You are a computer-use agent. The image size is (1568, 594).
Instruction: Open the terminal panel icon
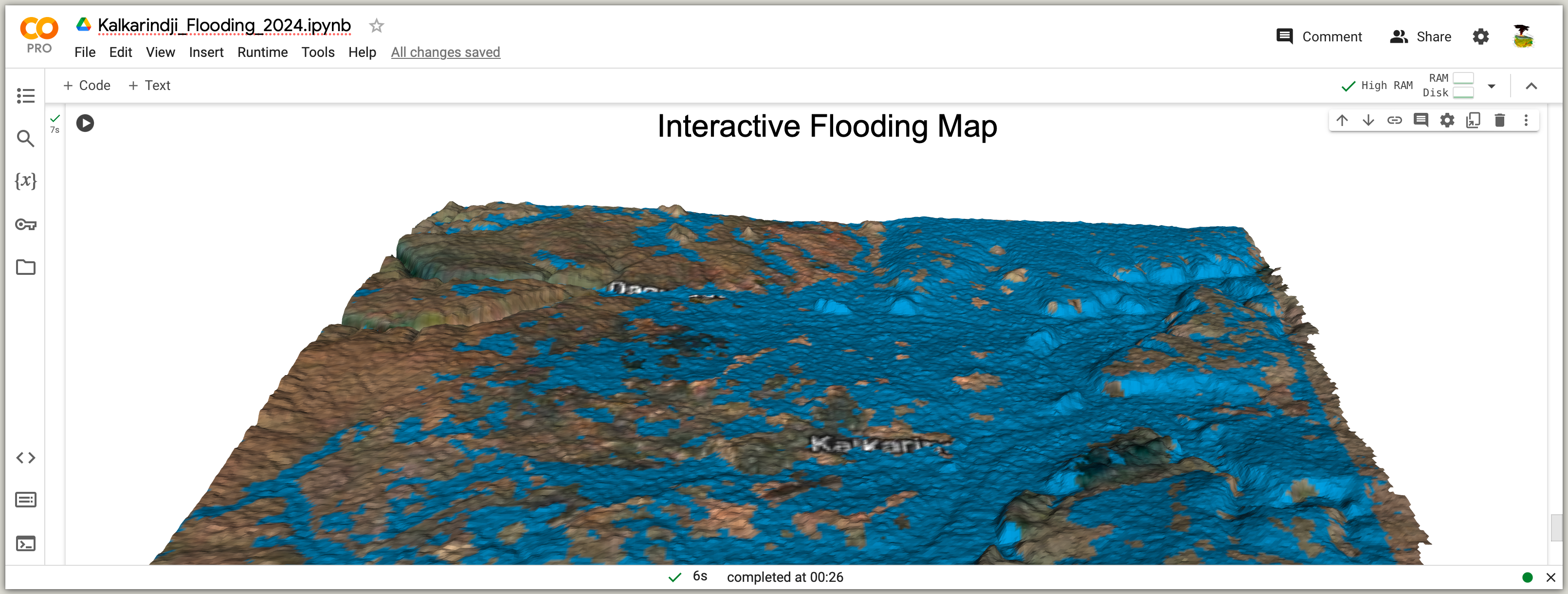tap(26, 543)
